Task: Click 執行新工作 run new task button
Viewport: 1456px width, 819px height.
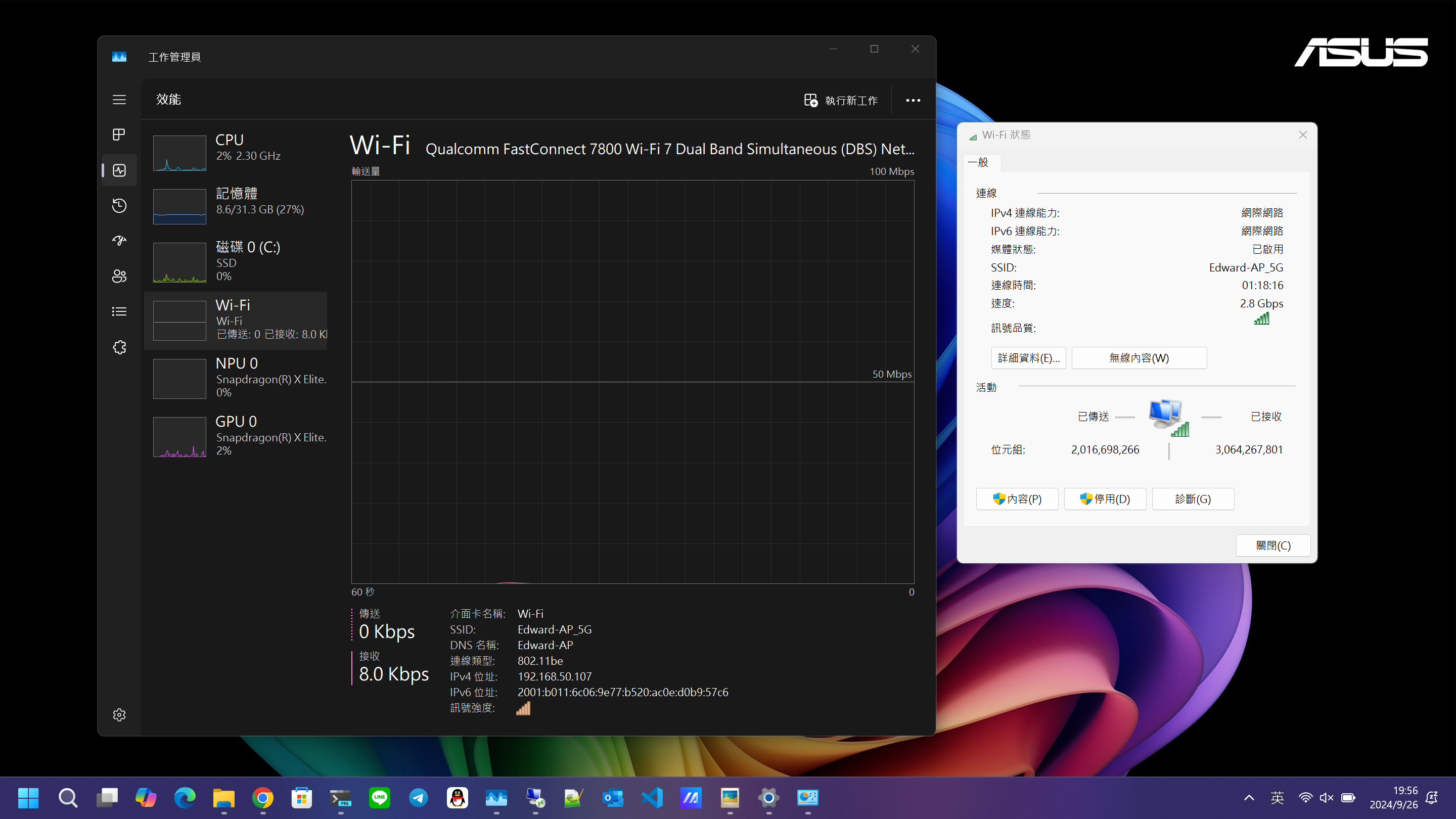Action: (x=840, y=100)
